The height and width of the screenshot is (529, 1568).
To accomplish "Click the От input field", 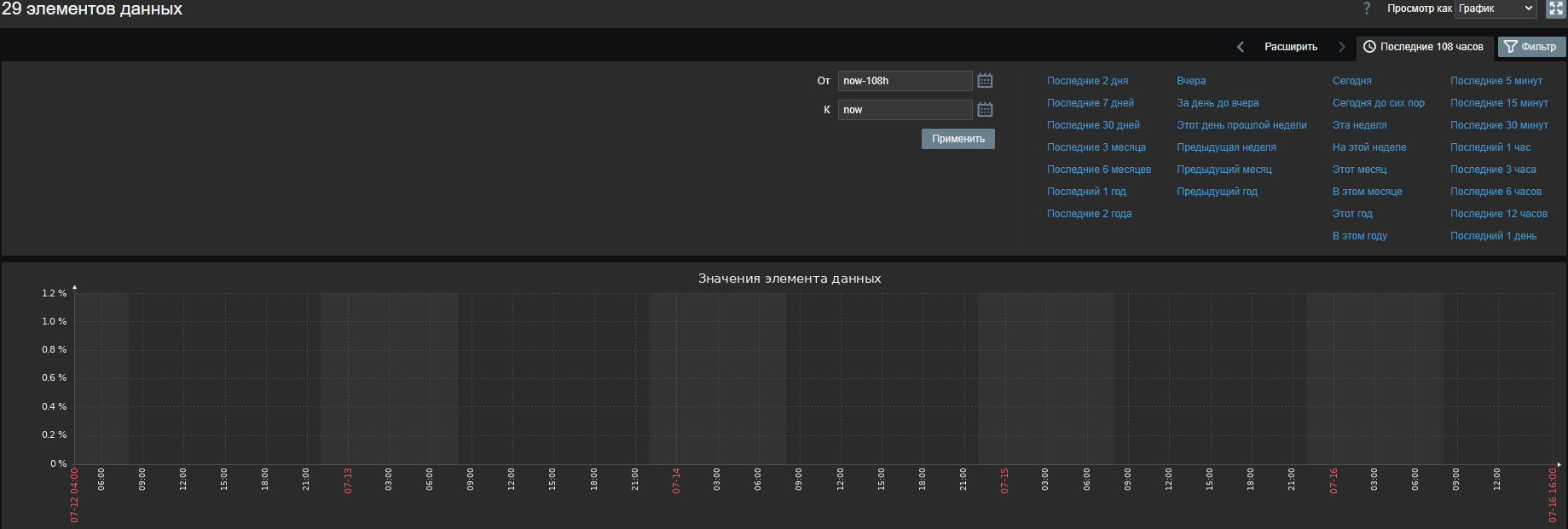I will [904, 81].
